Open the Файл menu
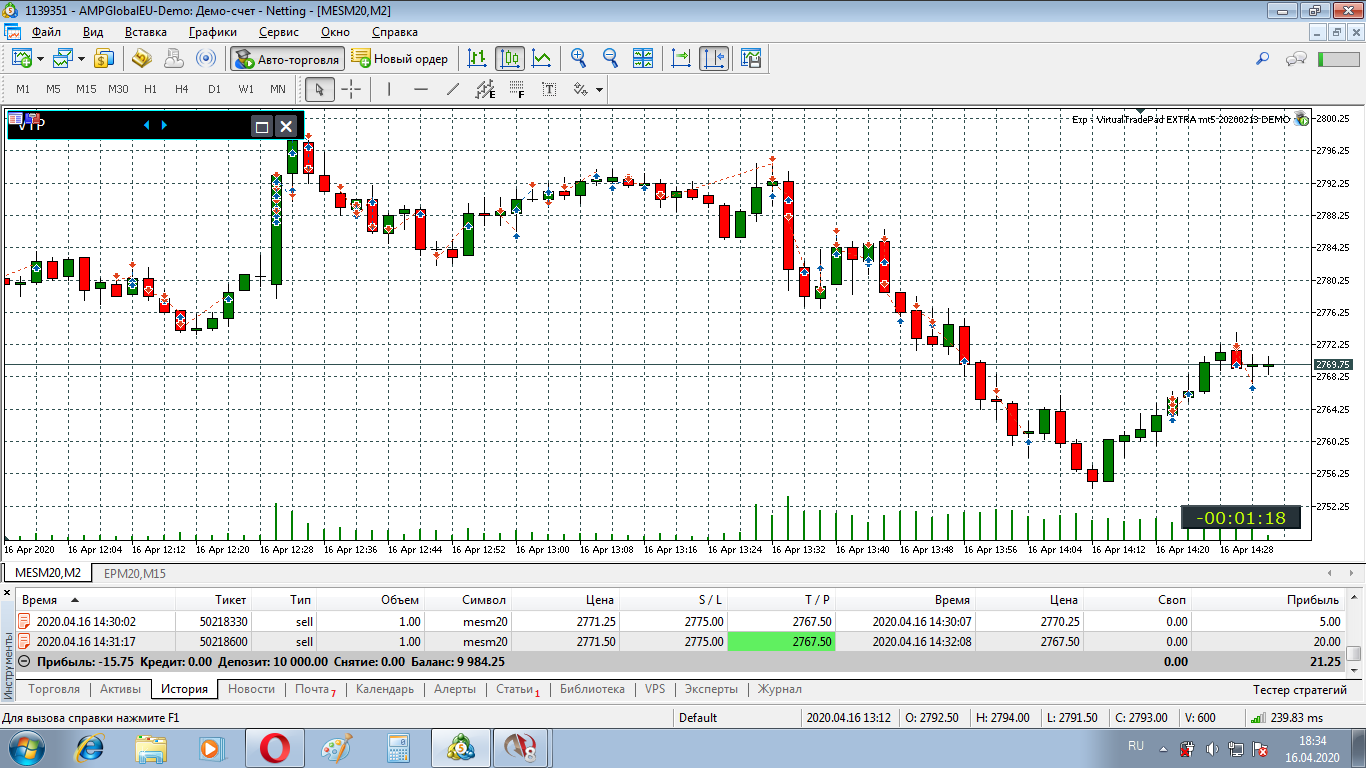The width and height of the screenshot is (1366, 768). [46, 32]
